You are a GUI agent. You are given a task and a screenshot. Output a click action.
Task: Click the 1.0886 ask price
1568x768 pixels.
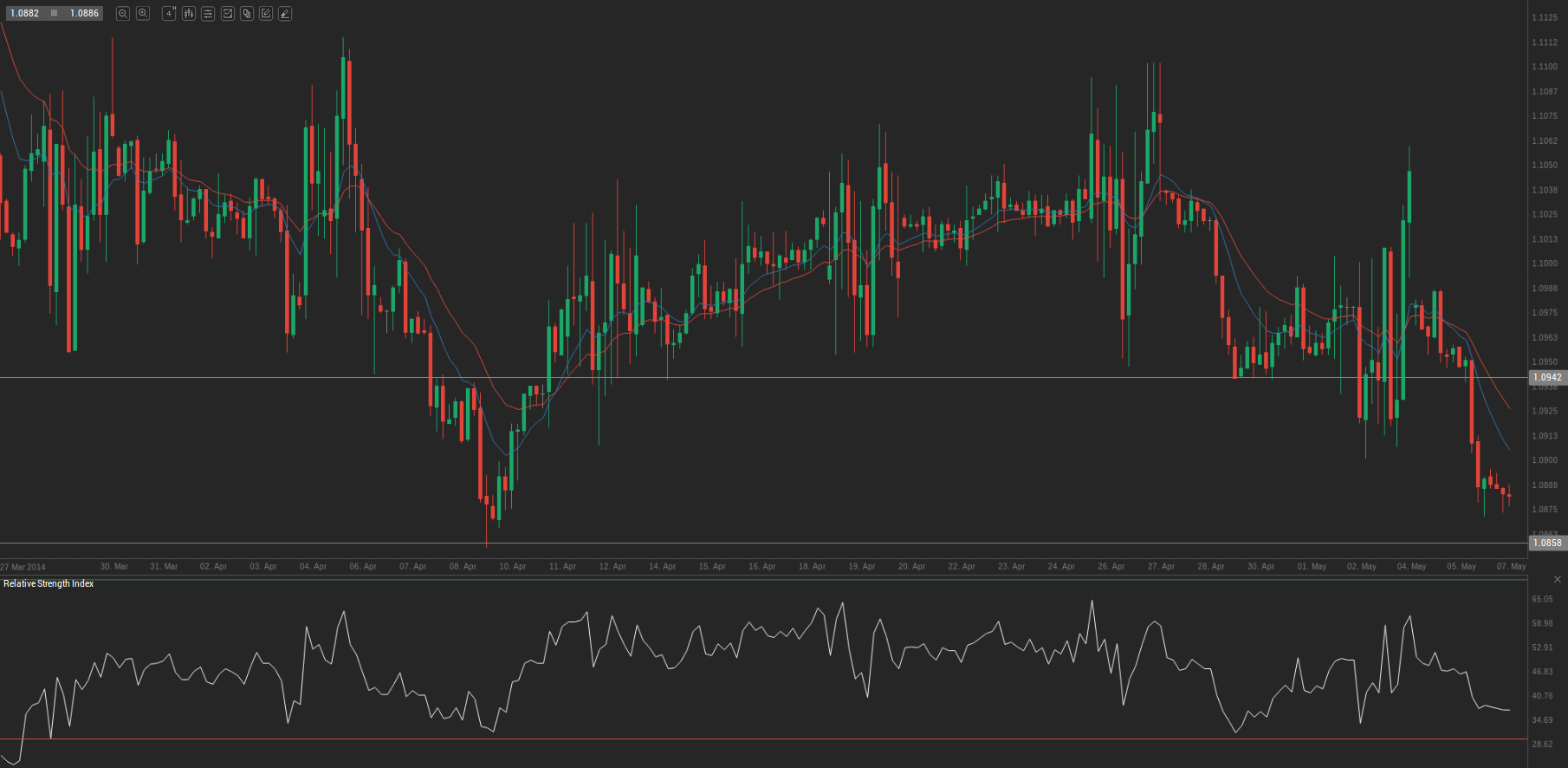pos(84,13)
